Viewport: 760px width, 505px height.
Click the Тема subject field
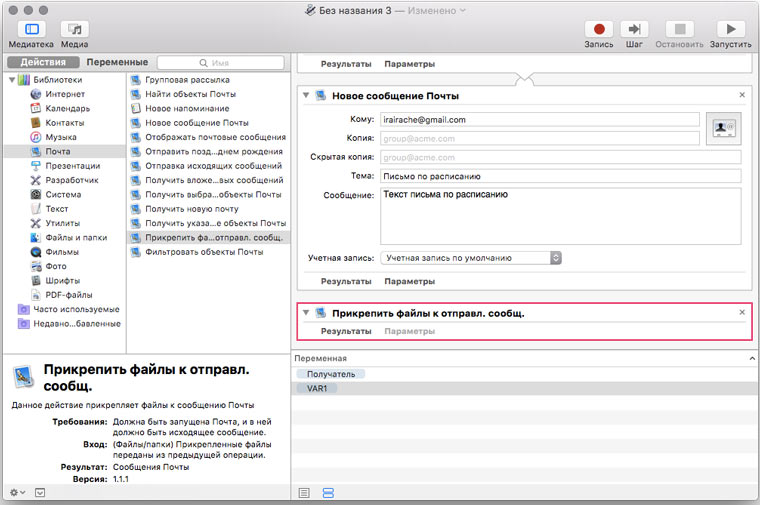(x=561, y=176)
